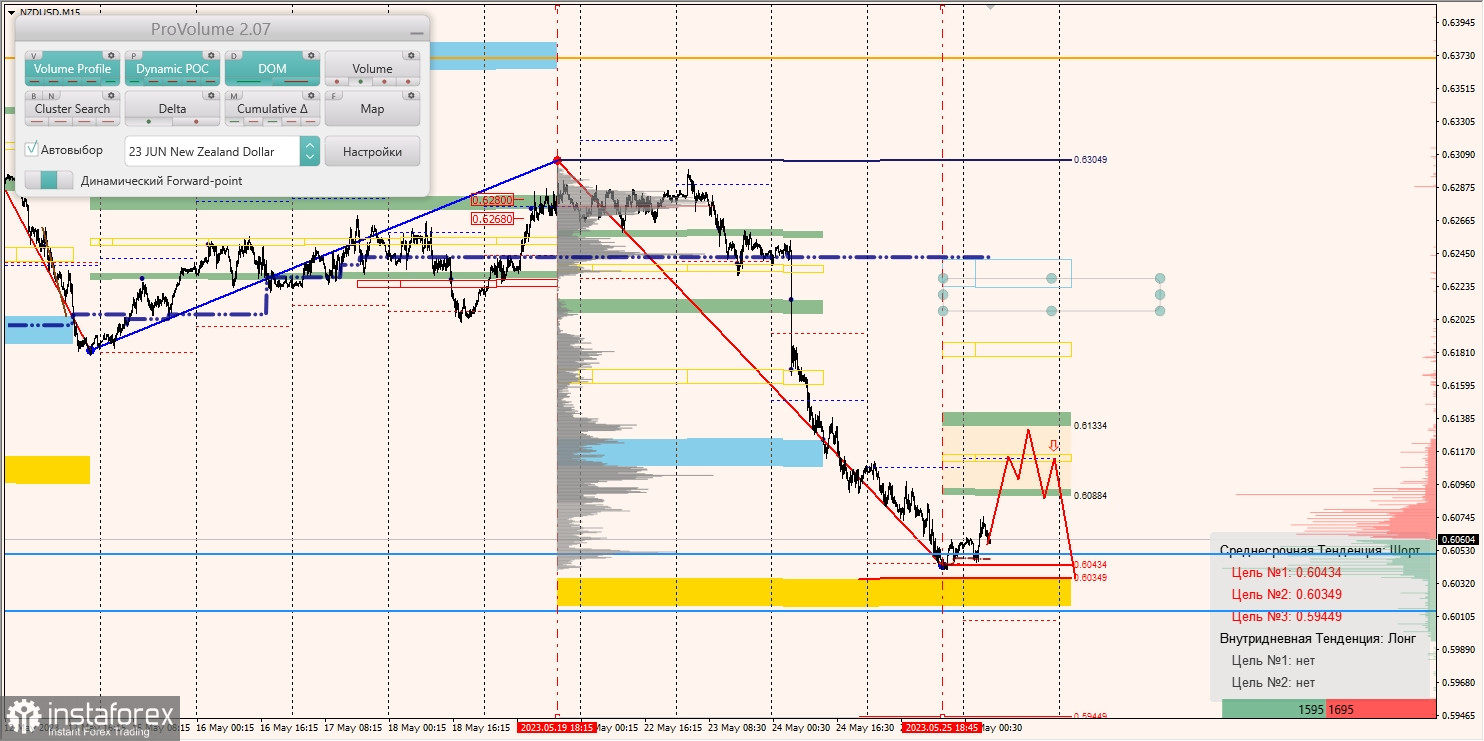Click the F hotkey tag on Map
The width and height of the screenshot is (1484, 741).
[x=335, y=96]
